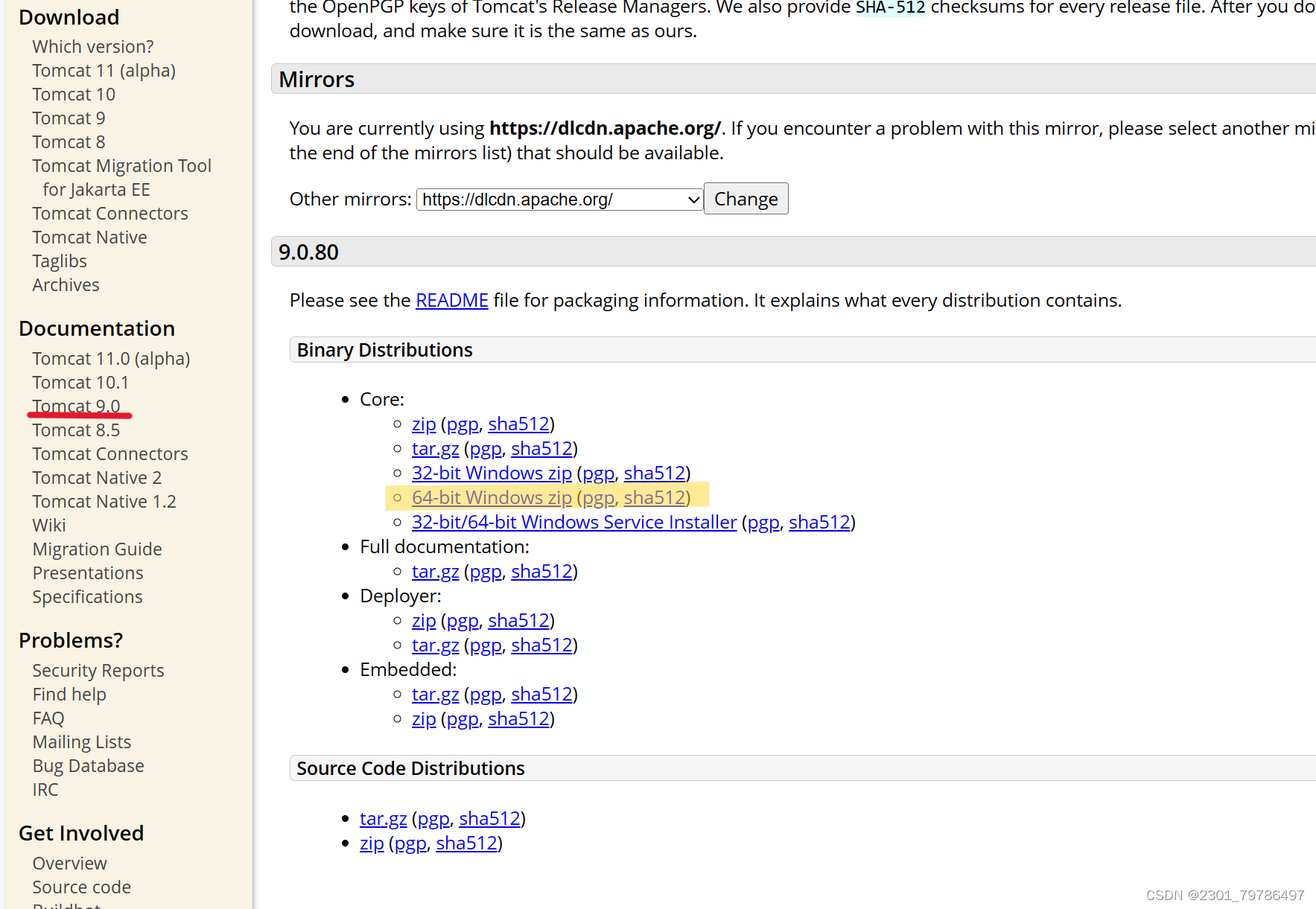Open the Presentations link
Viewport: 1316px width, 909px height.
88,572
